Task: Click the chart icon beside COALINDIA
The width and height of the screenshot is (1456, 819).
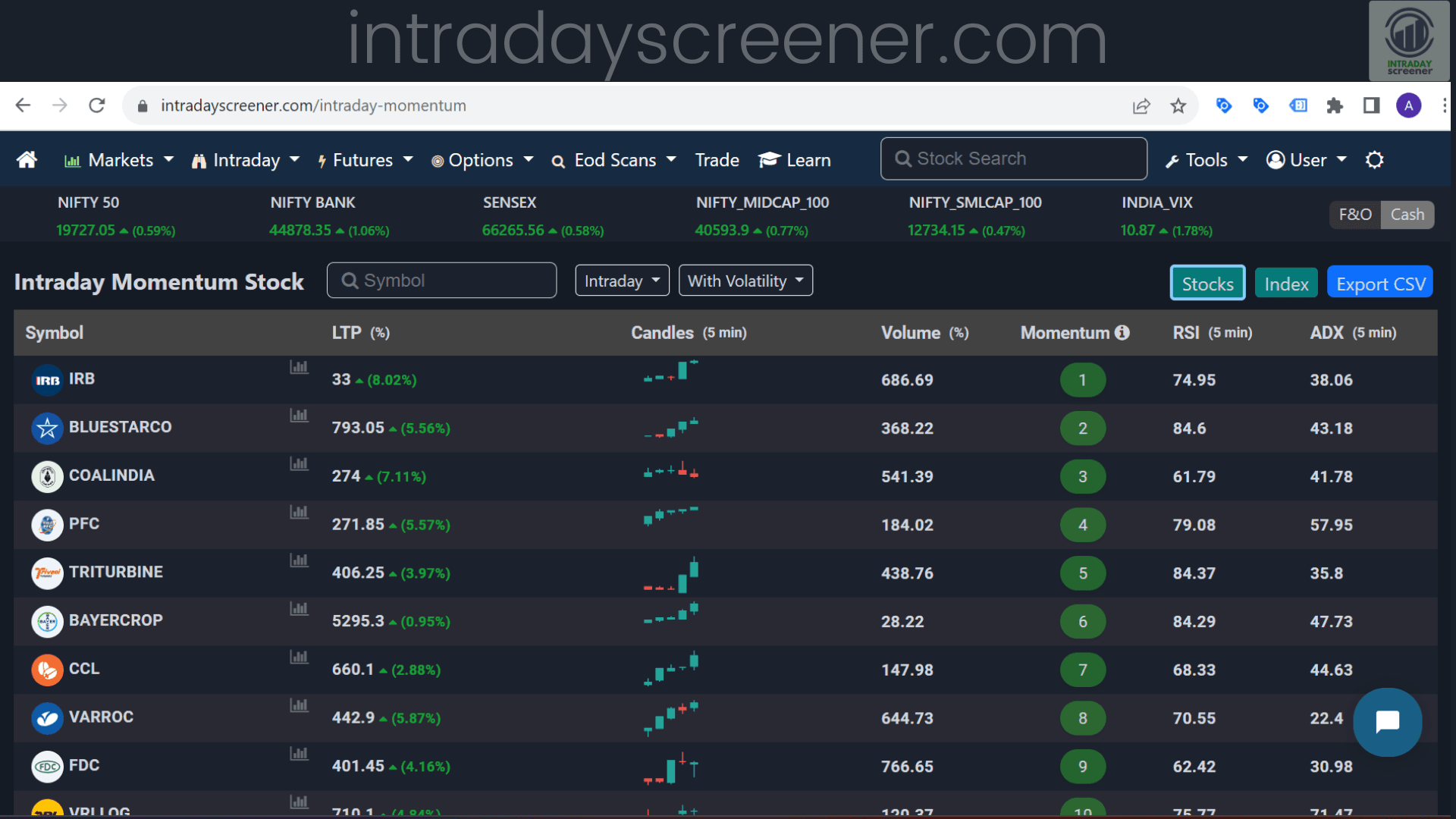Action: tap(299, 463)
